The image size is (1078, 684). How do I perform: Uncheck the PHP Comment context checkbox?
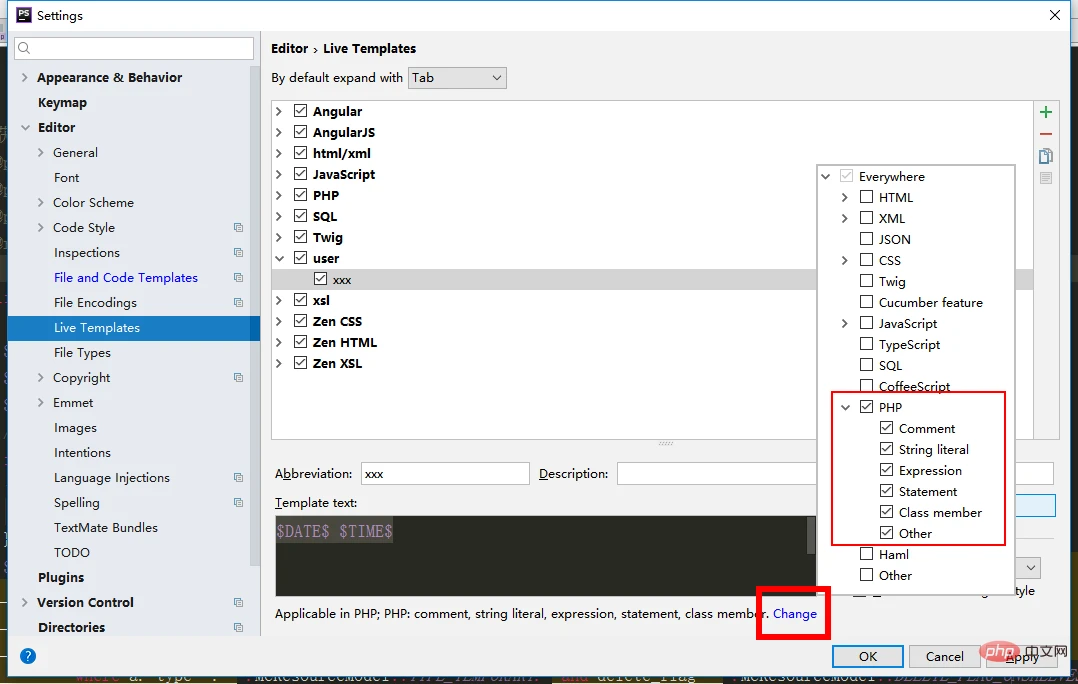[886, 428]
